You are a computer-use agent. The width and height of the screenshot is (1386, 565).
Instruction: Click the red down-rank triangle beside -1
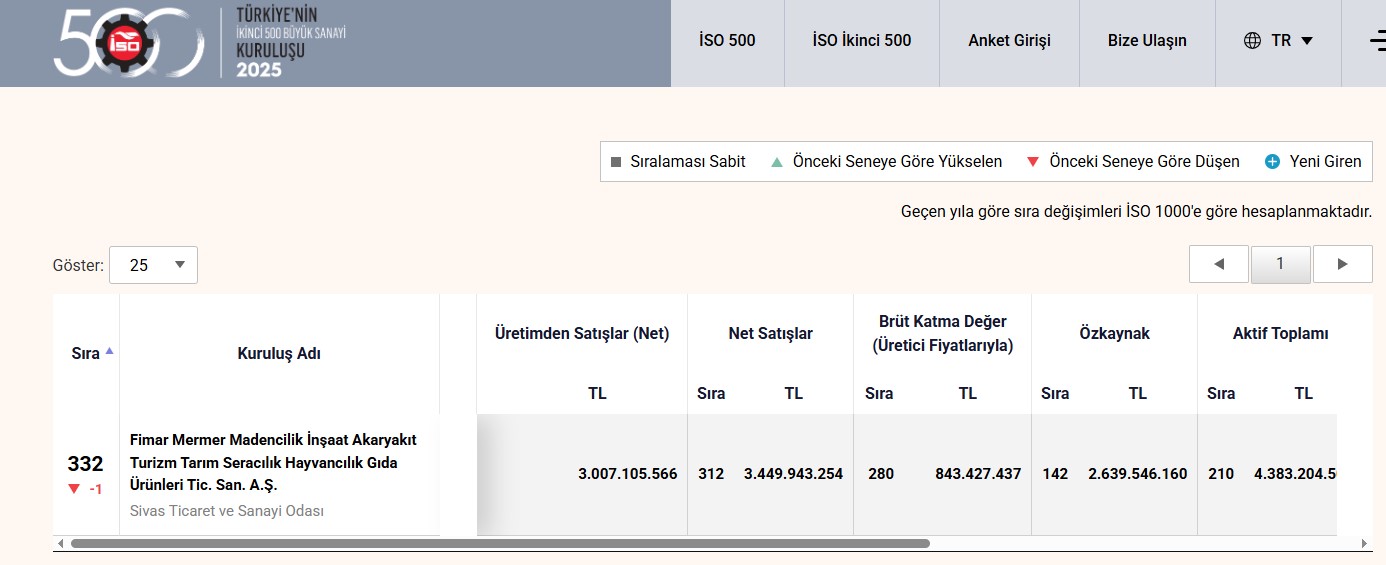click(x=74, y=489)
